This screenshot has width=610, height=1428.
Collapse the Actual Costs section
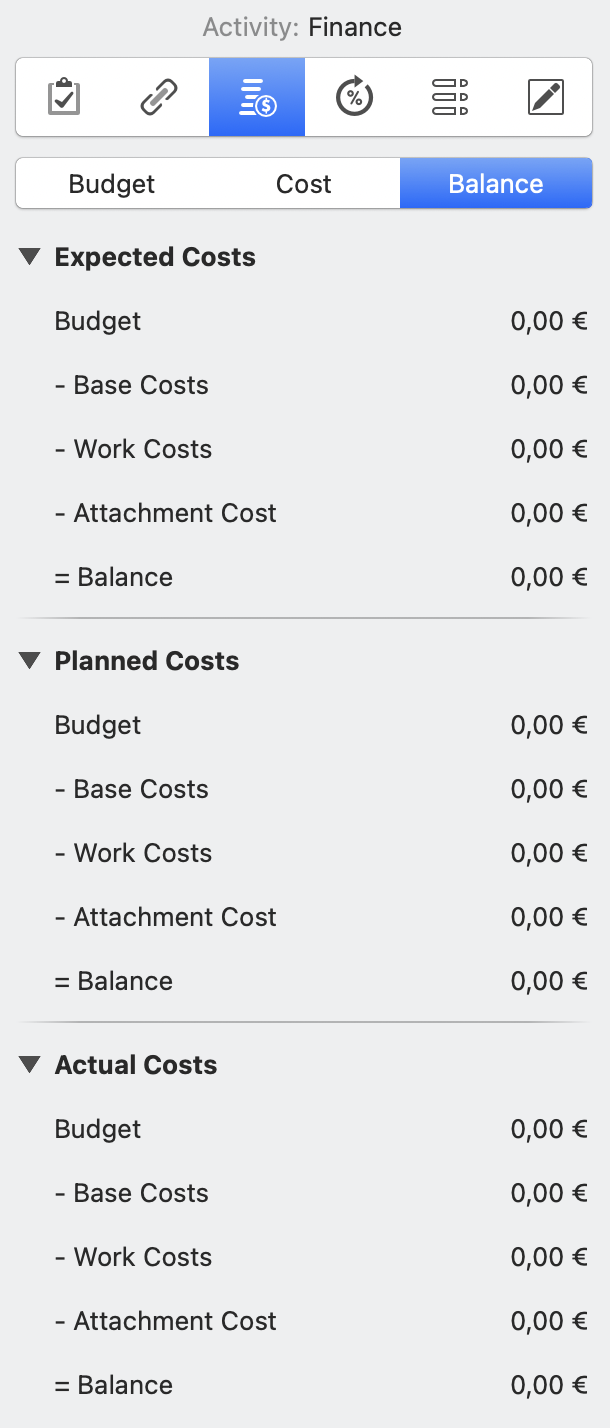click(x=29, y=1064)
